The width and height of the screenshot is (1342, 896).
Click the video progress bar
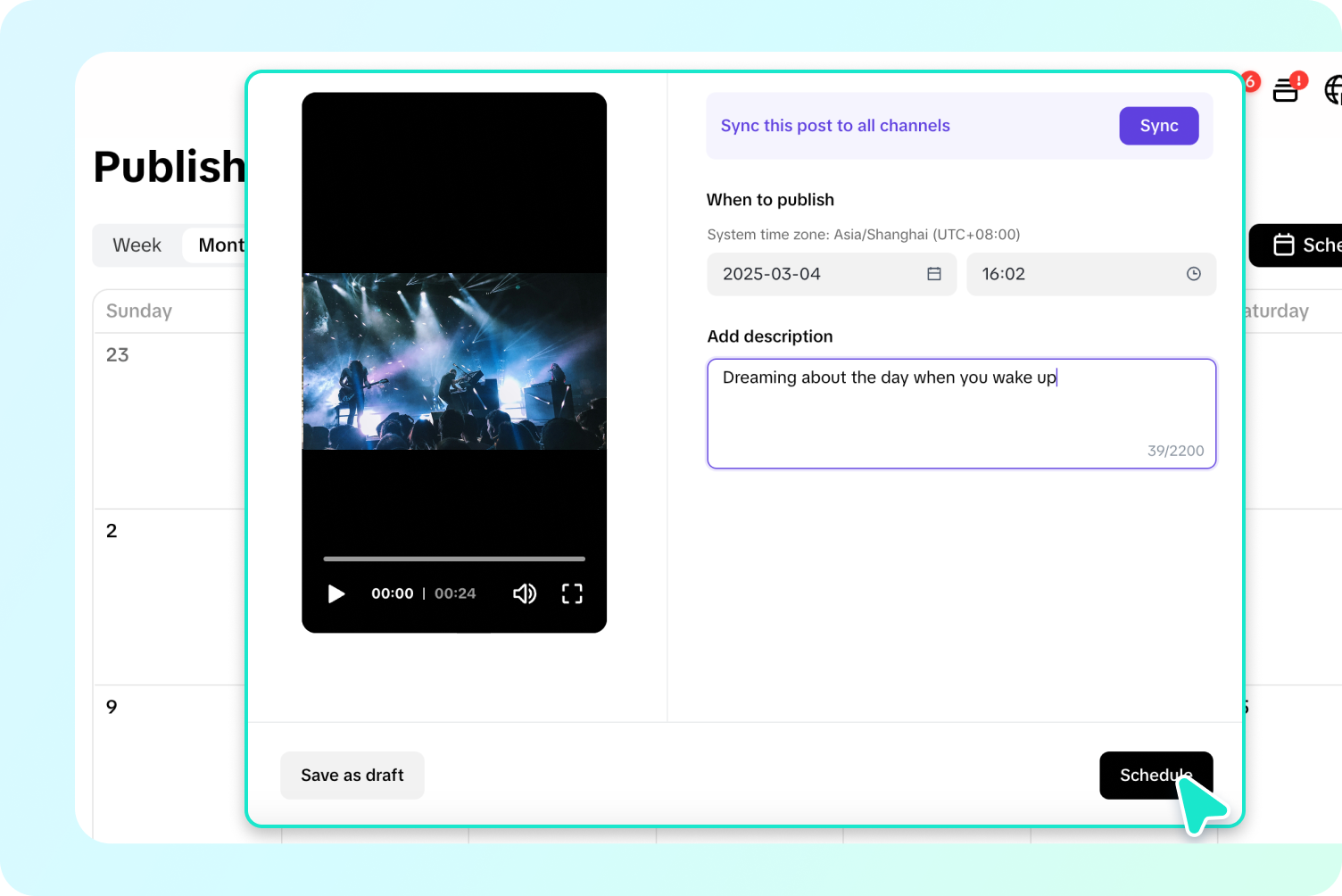454,559
